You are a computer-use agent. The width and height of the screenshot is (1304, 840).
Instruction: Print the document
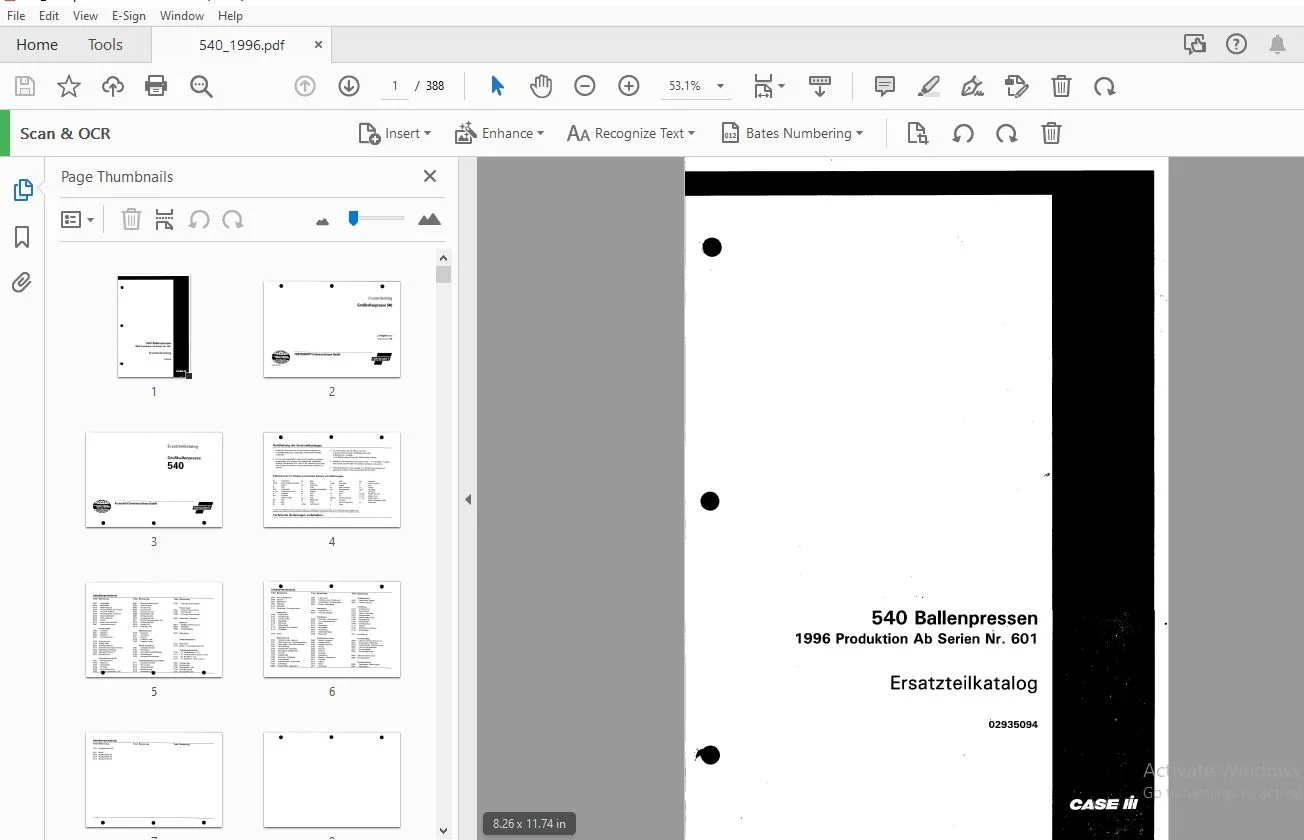pyautogui.click(x=156, y=87)
